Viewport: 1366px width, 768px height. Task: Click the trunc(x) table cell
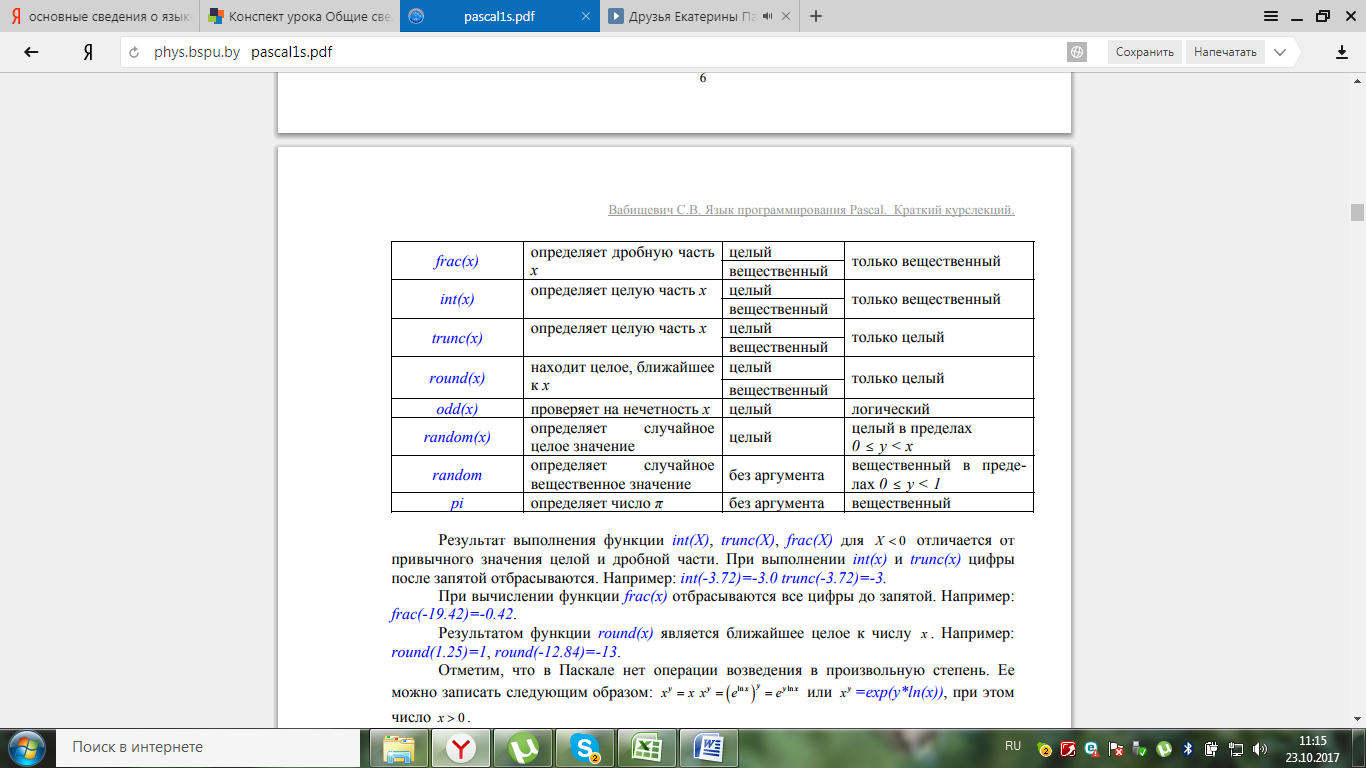(457, 338)
